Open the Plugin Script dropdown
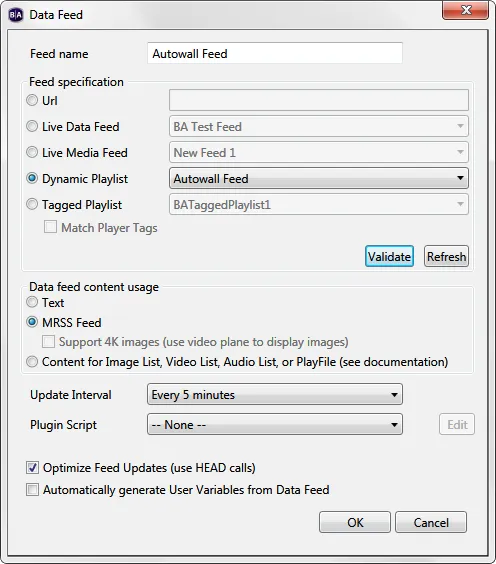Screen dimensions: 496x564 pos(274,424)
